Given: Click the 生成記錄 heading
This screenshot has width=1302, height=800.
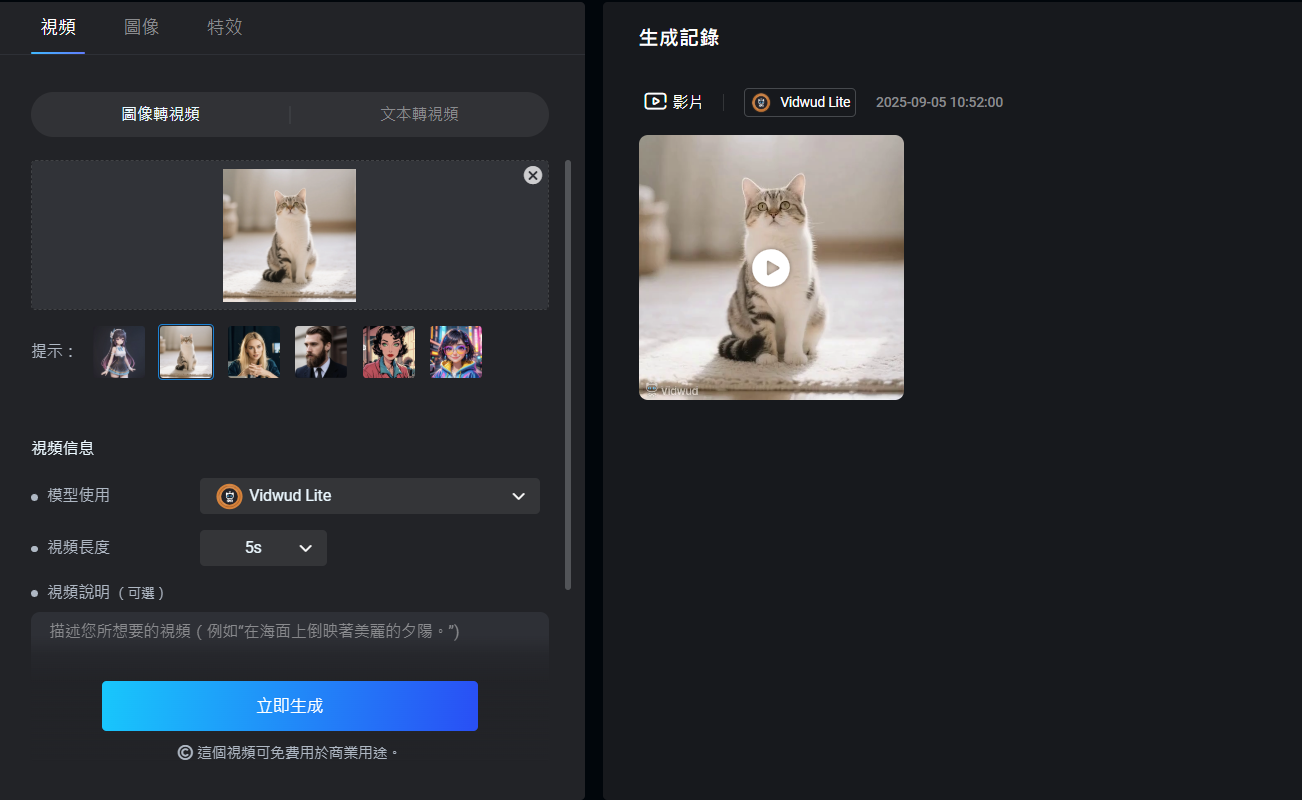Looking at the screenshot, I should [679, 38].
